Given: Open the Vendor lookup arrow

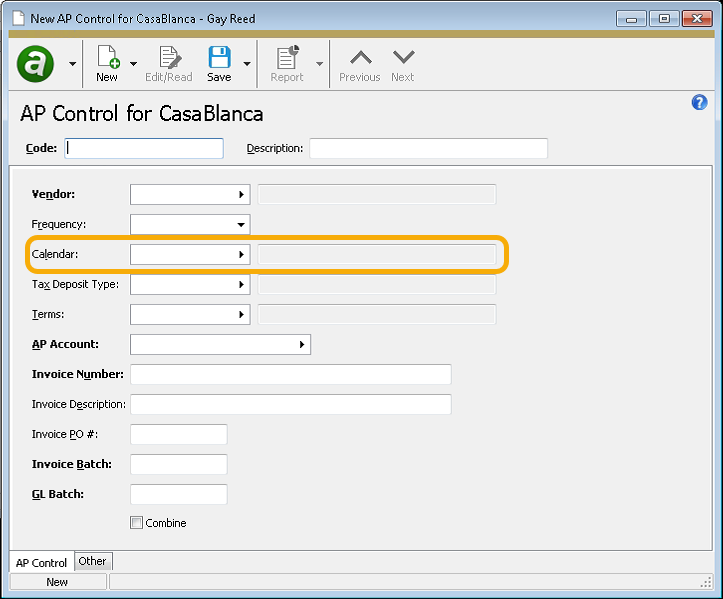Looking at the screenshot, I should pos(241,195).
